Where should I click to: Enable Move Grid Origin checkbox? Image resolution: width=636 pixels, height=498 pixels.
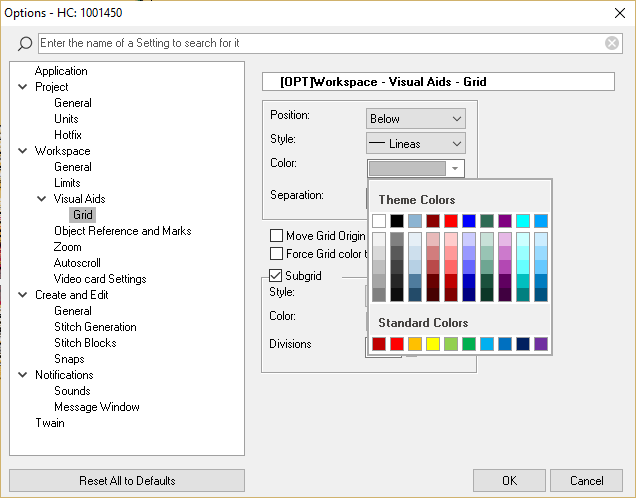pyautogui.click(x=277, y=236)
